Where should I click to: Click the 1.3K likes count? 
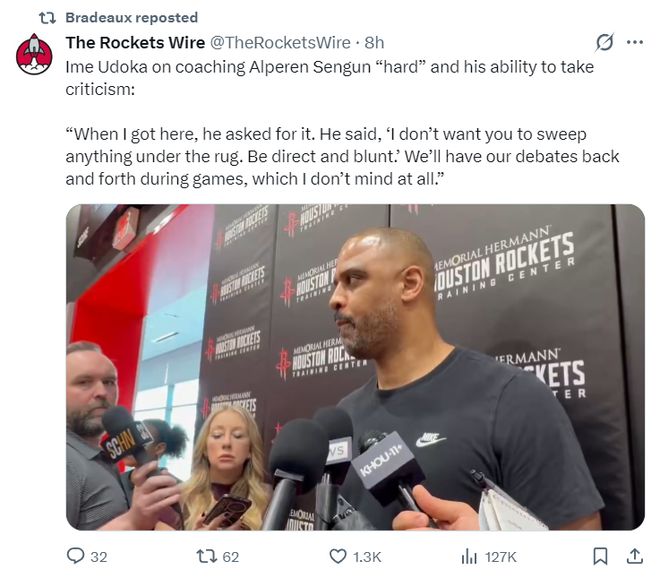(x=368, y=556)
